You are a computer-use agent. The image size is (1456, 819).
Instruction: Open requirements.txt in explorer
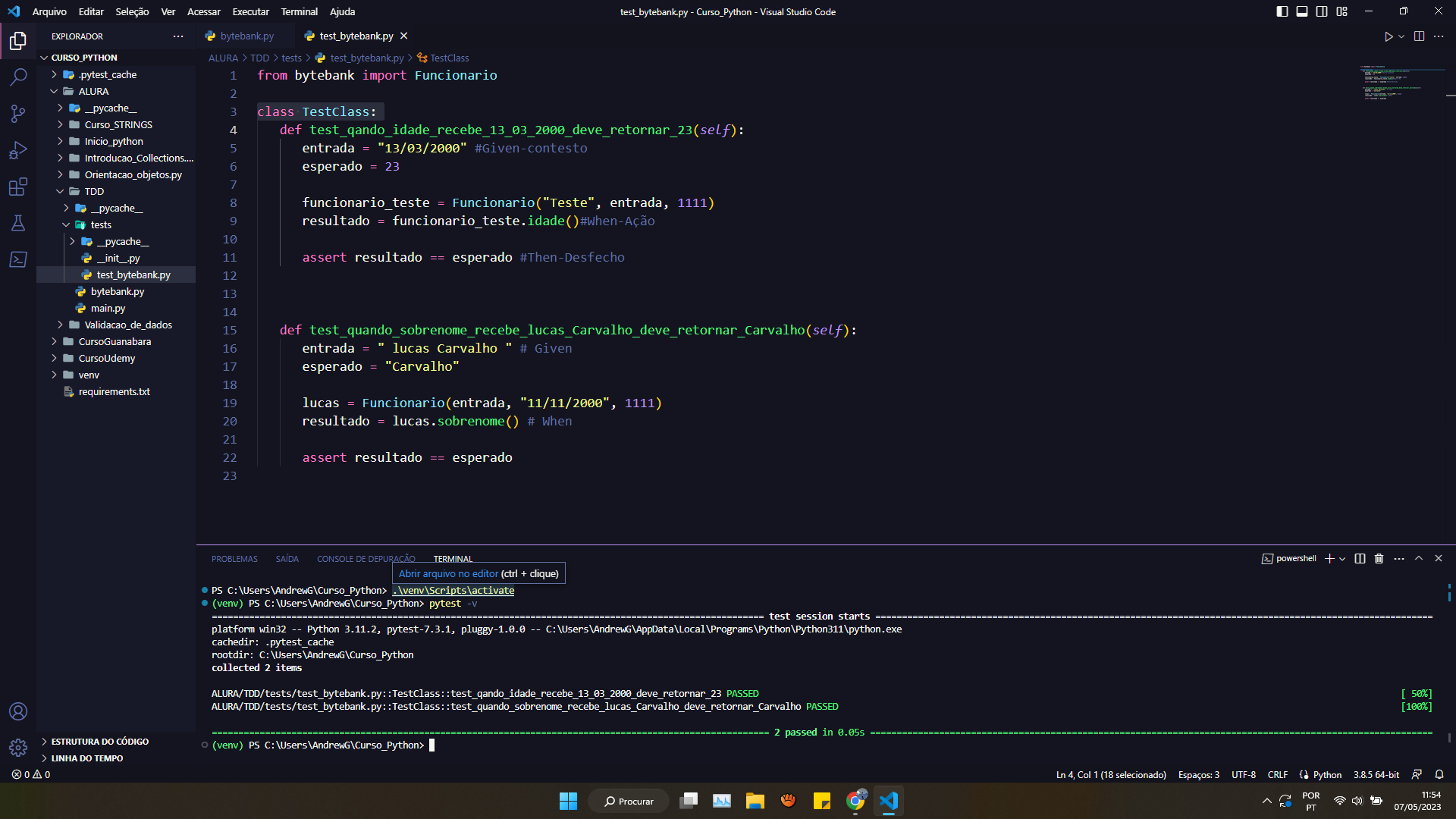tap(114, 391)
